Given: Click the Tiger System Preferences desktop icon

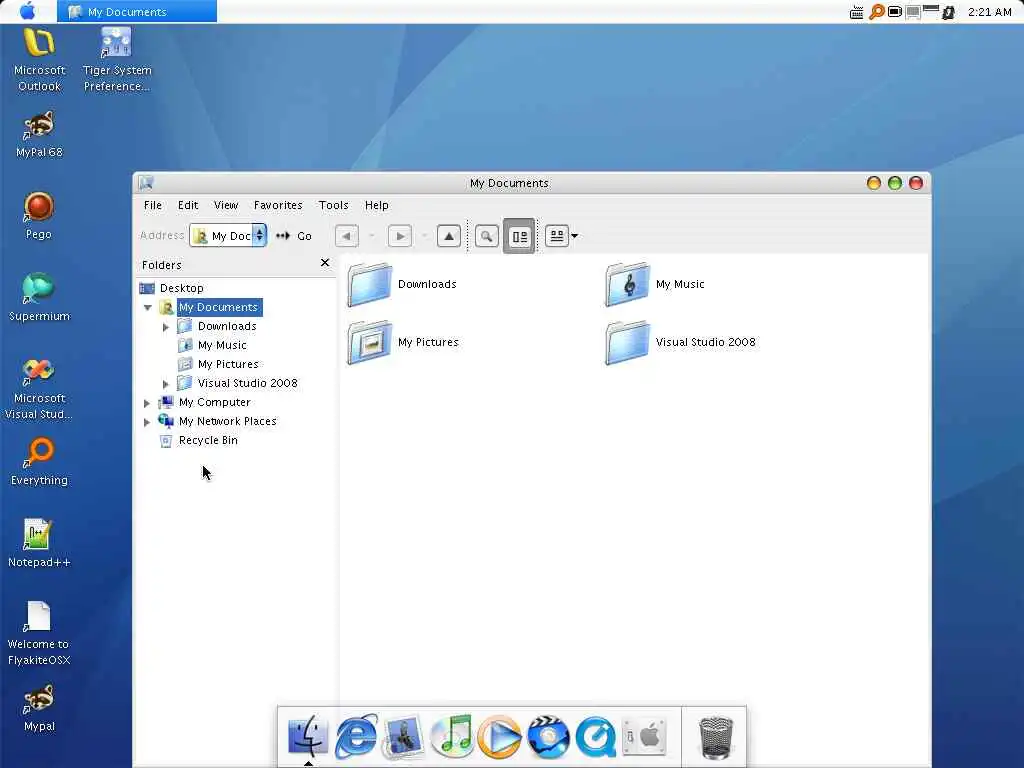Looking at the screenshot, I should coord(116,44).
